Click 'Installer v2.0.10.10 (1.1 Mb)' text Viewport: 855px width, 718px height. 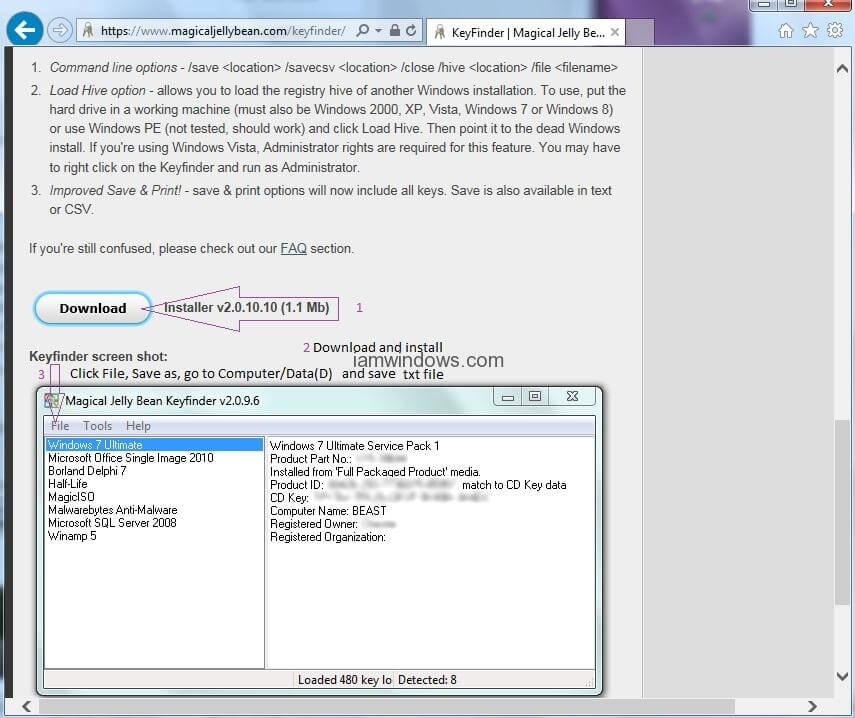click(246, 307)
